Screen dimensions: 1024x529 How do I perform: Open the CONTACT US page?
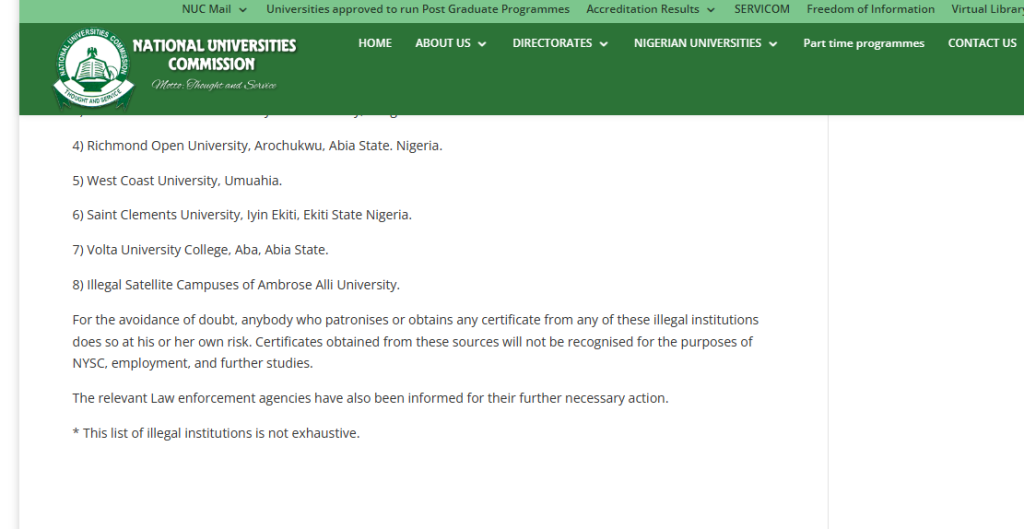click(982, 43)
